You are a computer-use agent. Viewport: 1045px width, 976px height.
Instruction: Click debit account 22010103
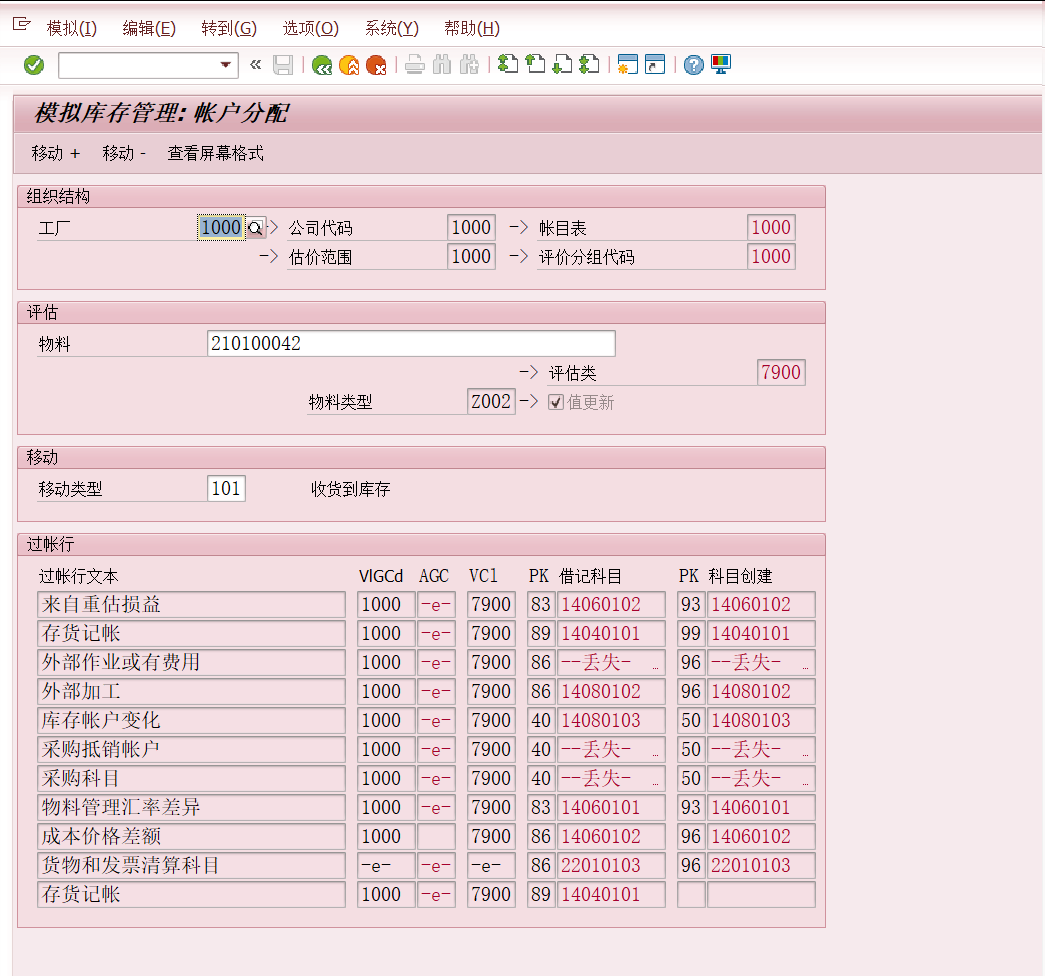point(611,865)
